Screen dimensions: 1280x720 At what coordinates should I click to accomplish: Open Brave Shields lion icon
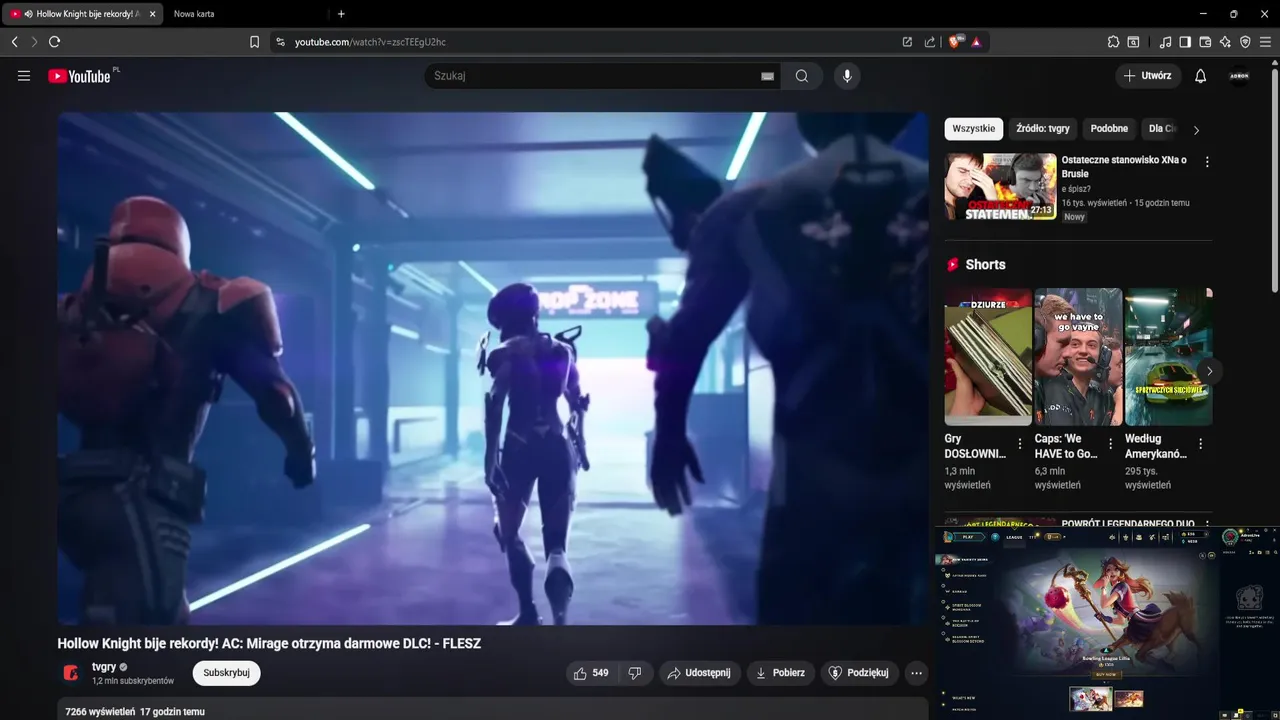pos(957,42)
